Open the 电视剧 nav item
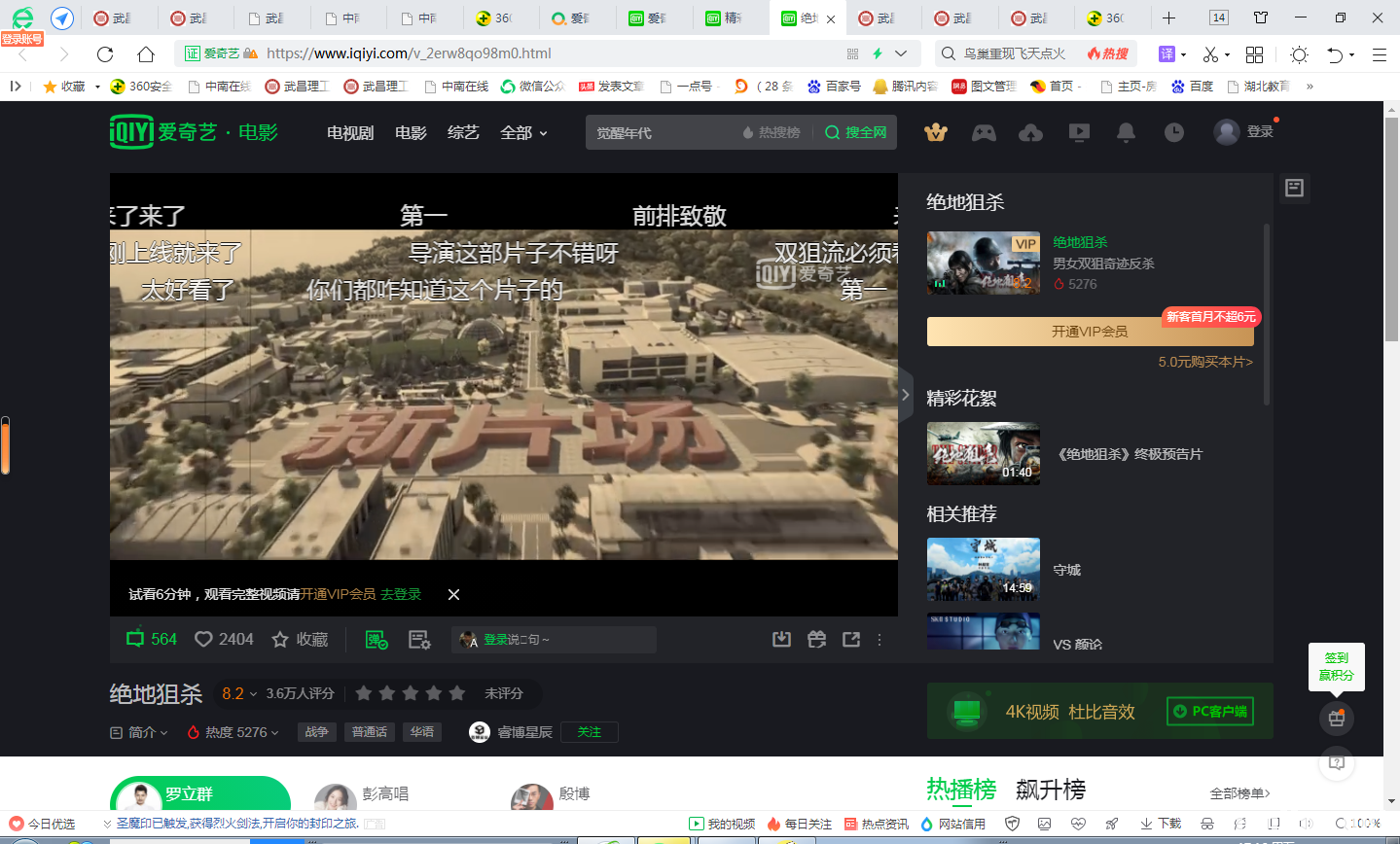The image size is (1400, 844). [x=350, y=132]
